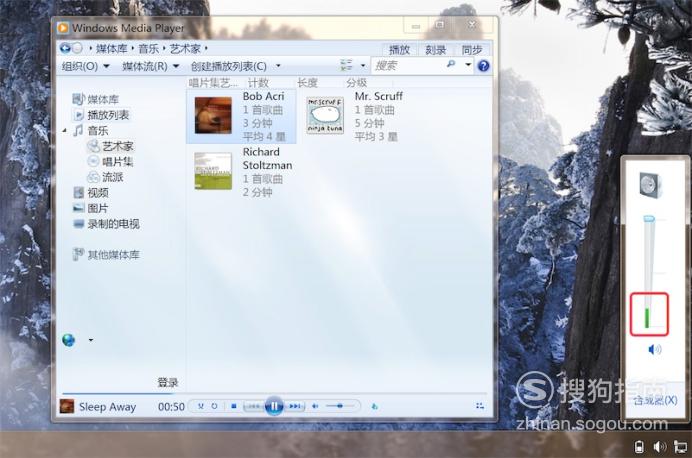This screenshot has height=458, width=692.
Task: Click the taskbar volume tray icon
Action: tap(659, 447)
